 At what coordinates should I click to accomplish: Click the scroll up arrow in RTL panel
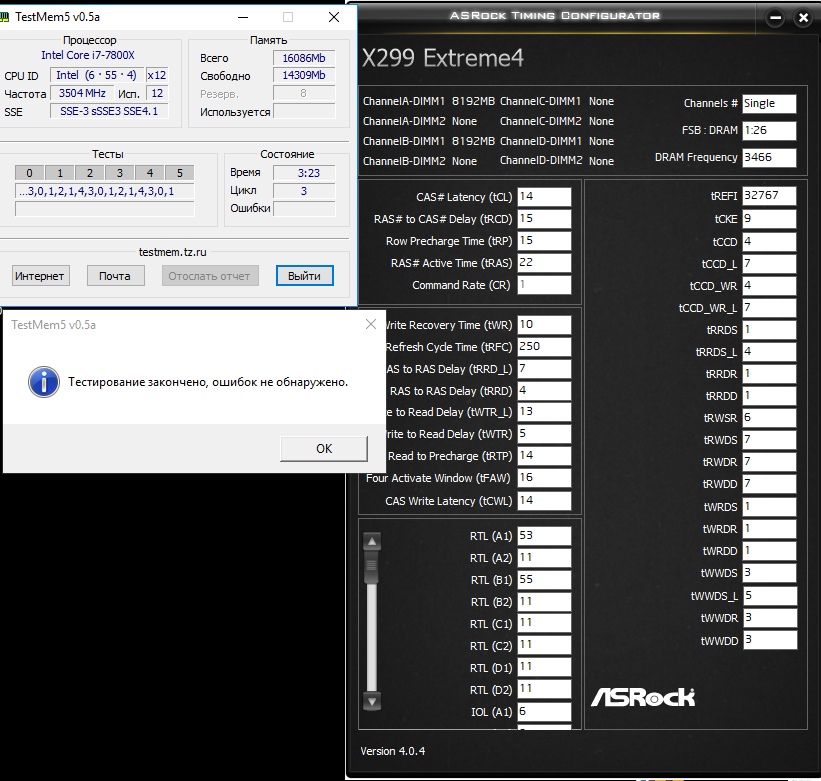pyautogui.click(x=372, y=542)
